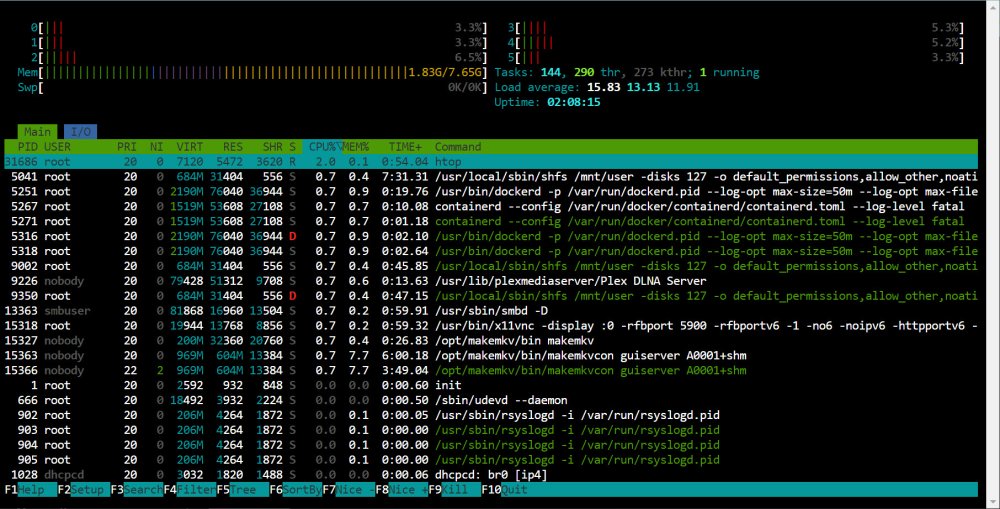
Task: Select the makemkv row PID 15327
Action: coord(491,341)
